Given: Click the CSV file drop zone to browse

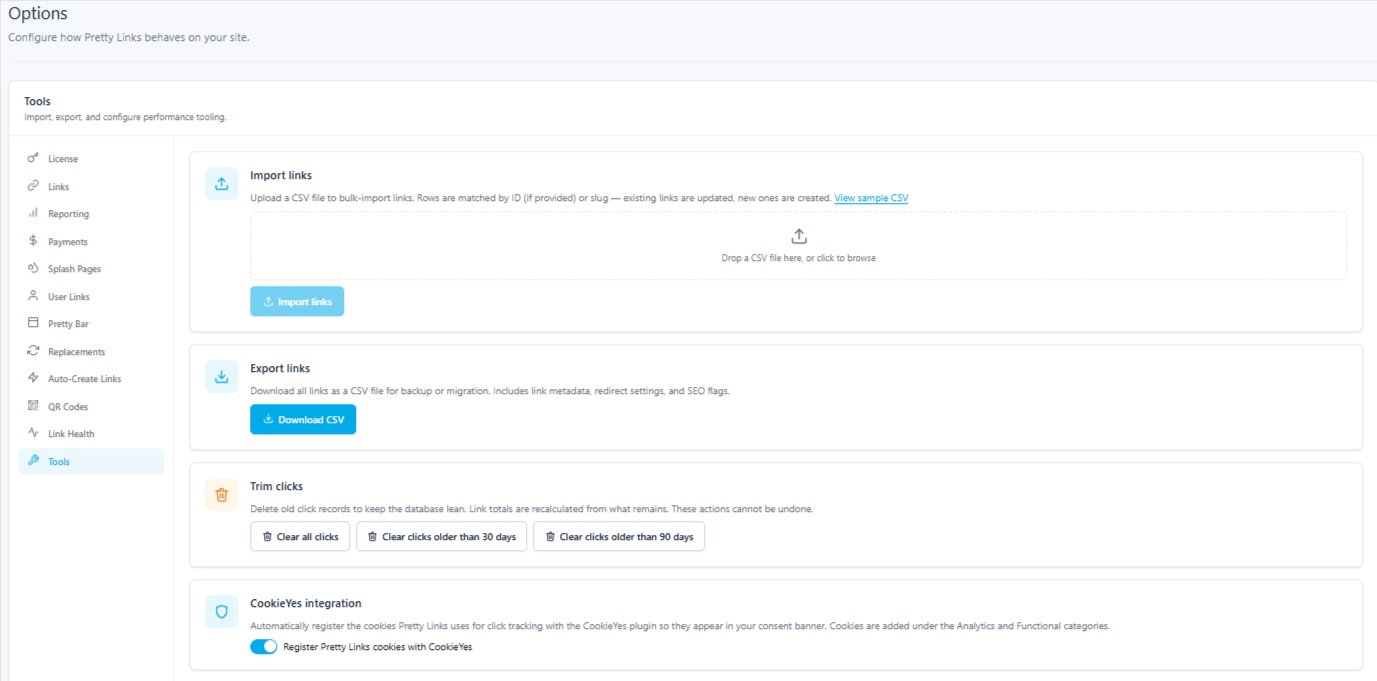Looking at the screenshot, I should coord(798,245).
